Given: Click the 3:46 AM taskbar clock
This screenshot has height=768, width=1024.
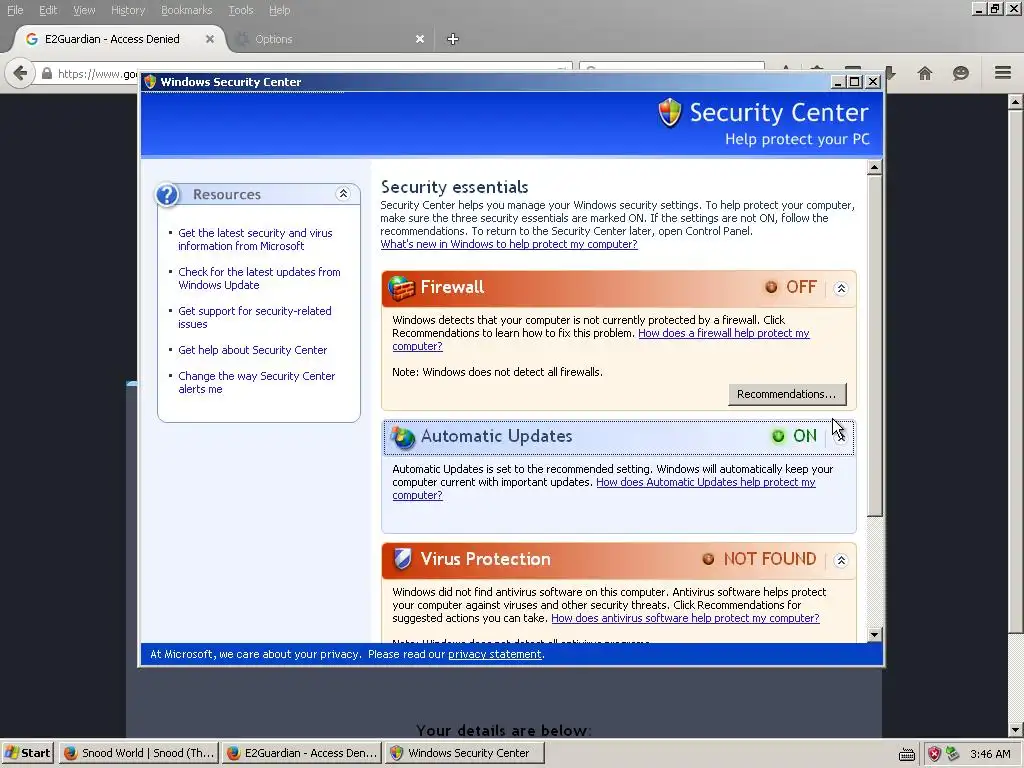Looking at the screenshot, I should pos(990,754).
